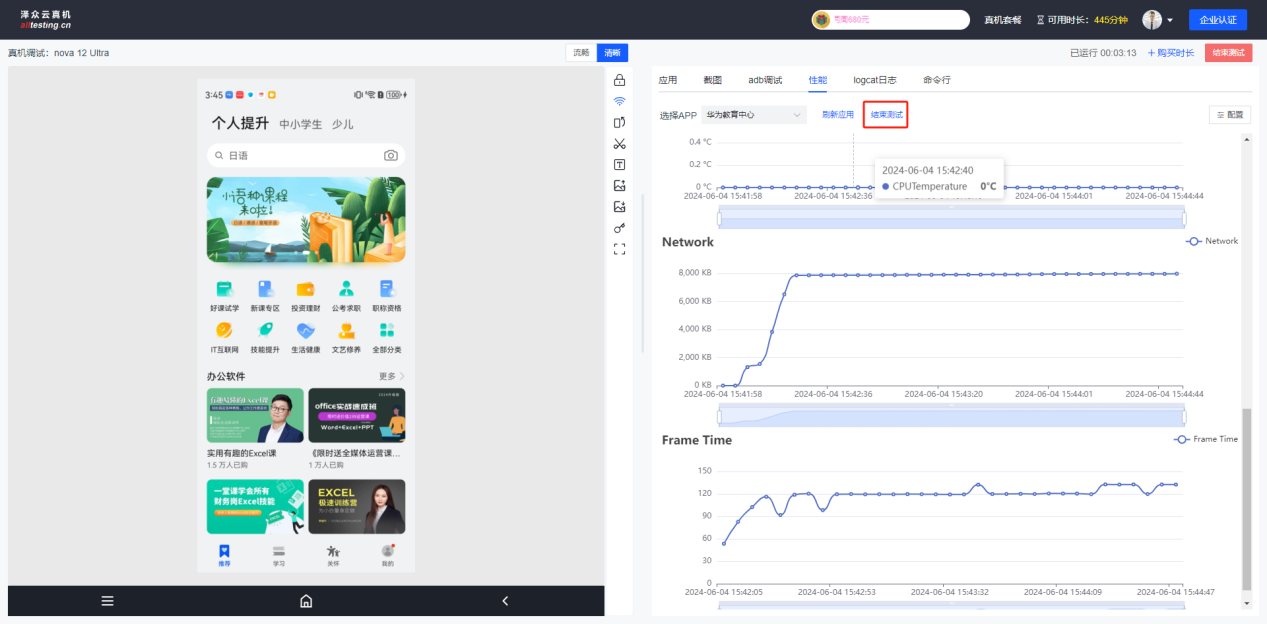Click the red 结束测试 button

[x=1228, y=53]
